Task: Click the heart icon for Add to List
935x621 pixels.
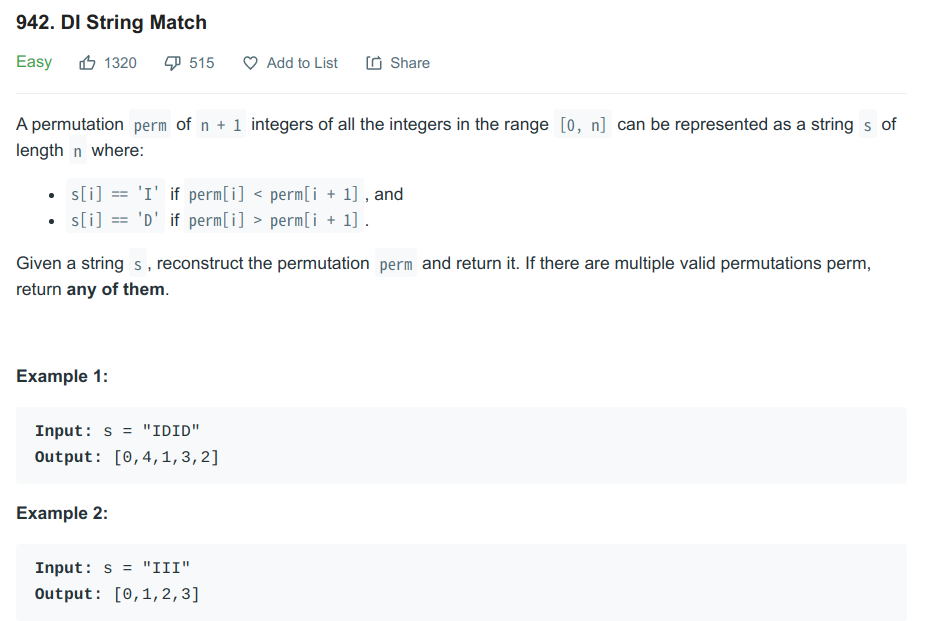Action: 251,63
